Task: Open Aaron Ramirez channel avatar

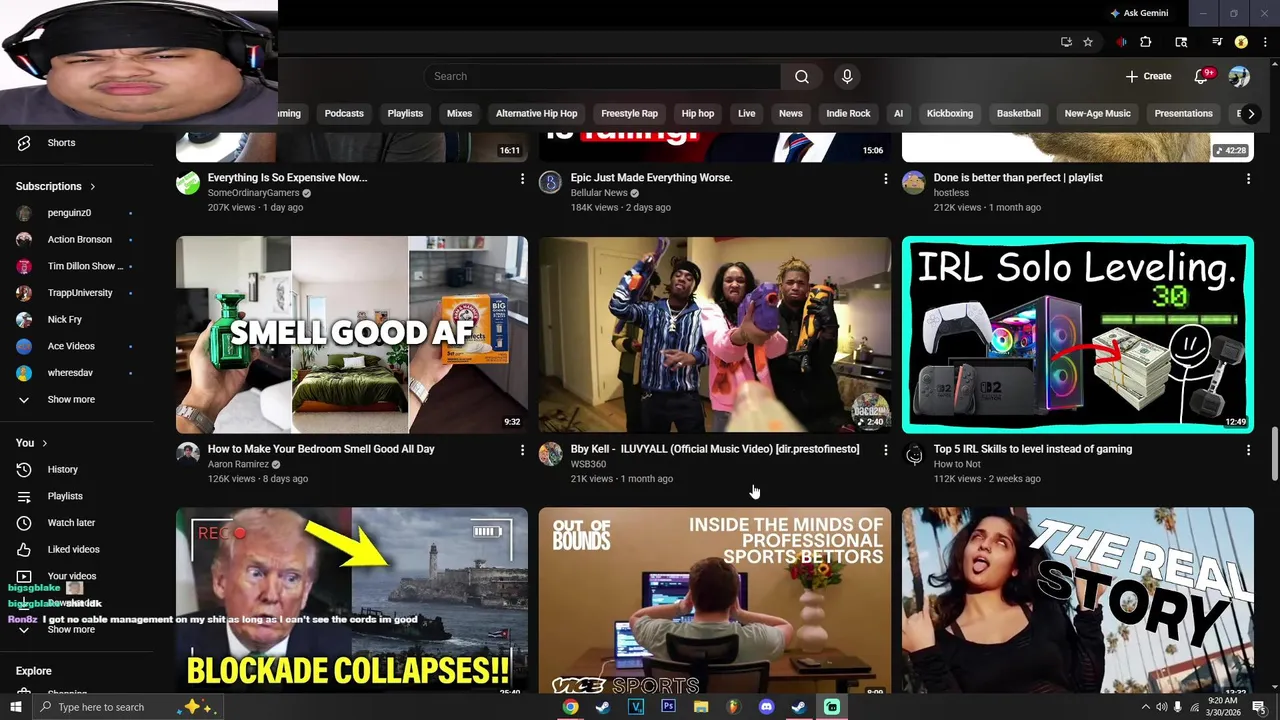Action: [x=188, y=454]
